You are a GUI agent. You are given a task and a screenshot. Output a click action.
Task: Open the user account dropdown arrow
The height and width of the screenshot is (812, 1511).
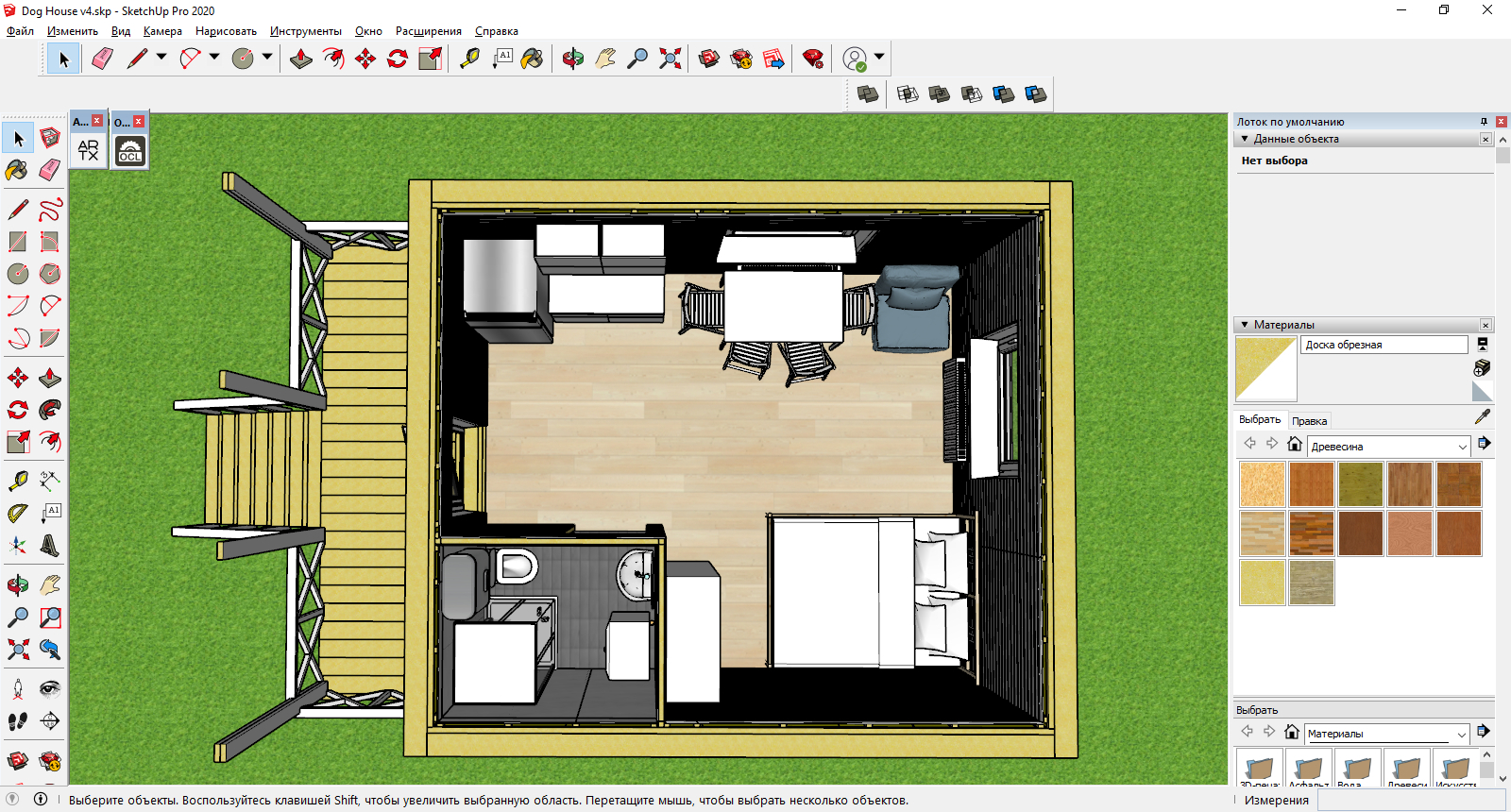pos(879,58)
